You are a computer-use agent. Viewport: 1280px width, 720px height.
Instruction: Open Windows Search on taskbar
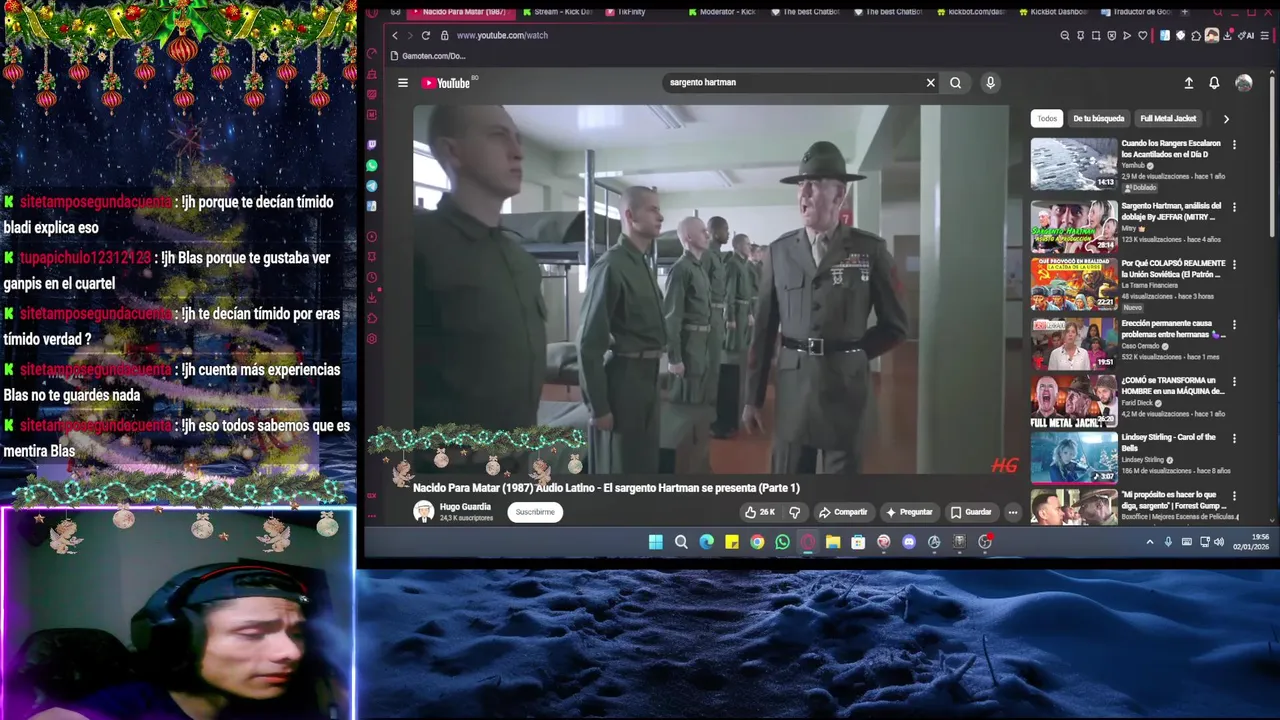pyautogui.click(x=681, y=542)
